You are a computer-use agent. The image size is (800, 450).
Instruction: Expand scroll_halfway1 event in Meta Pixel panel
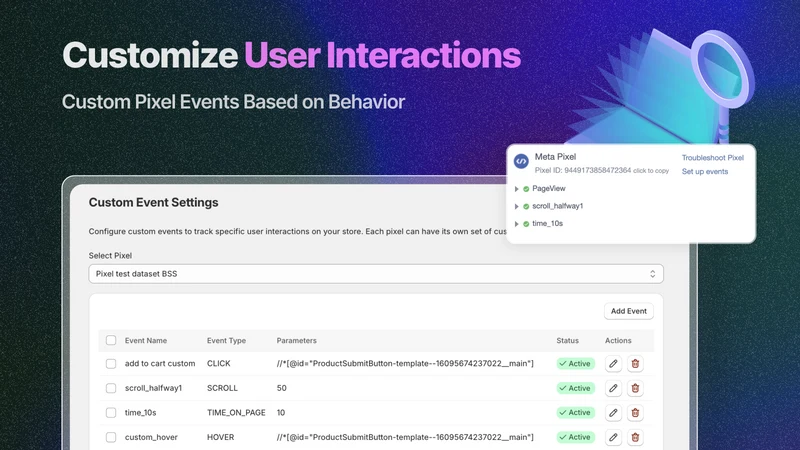click(516, 206)
